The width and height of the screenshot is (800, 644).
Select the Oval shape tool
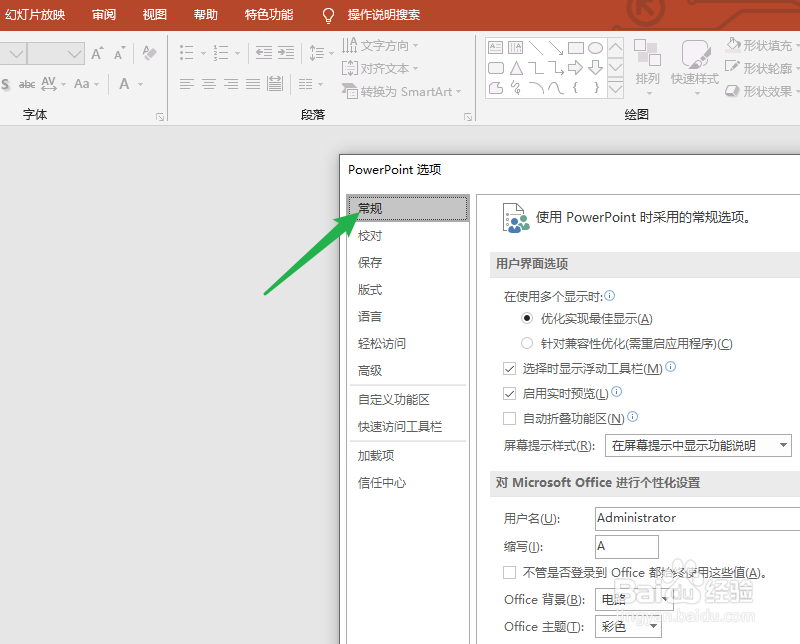pyautogui.click(x=596, y=46)
